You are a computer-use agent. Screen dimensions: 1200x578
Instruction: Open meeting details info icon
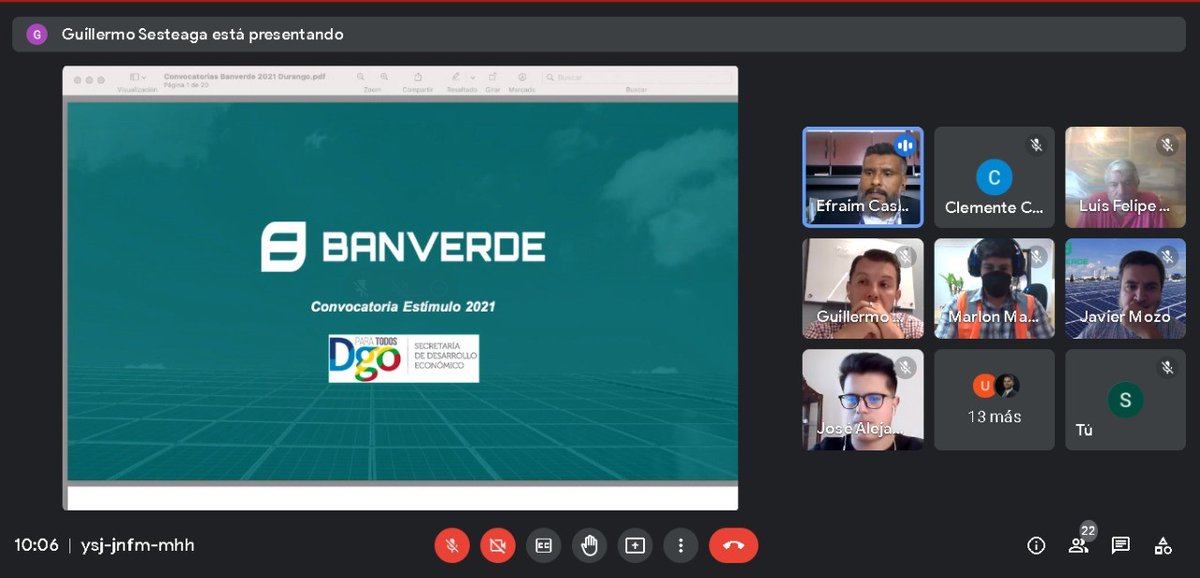click(x=1036, y=545)
